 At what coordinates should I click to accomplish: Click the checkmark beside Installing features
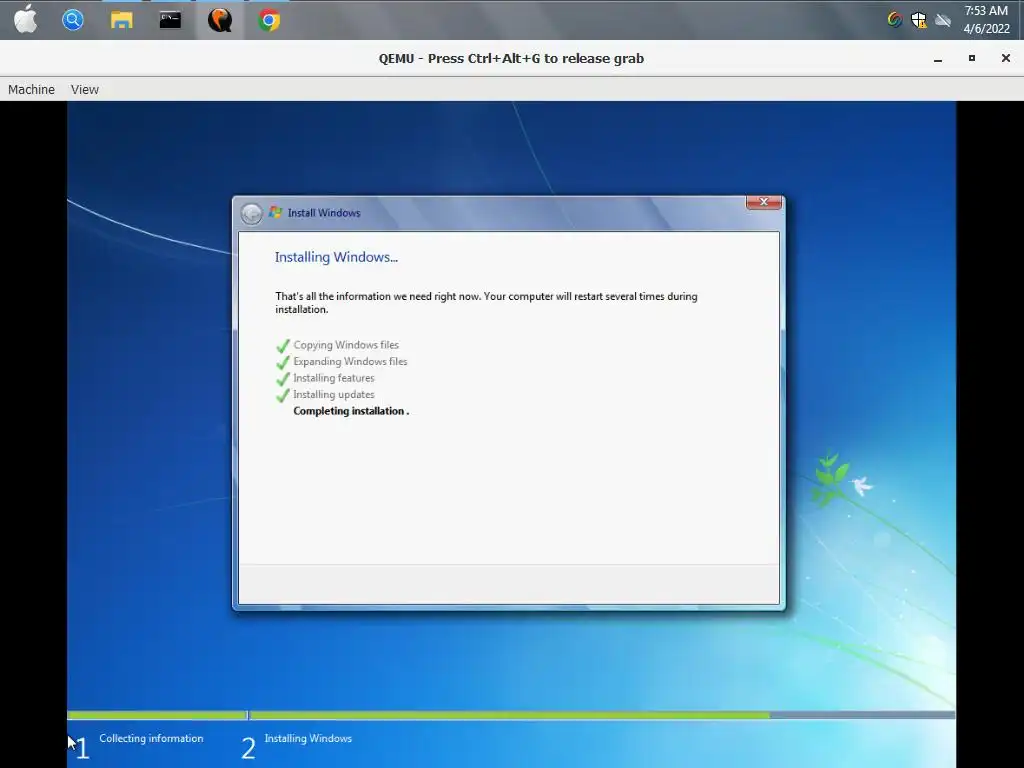pos(283,379)
